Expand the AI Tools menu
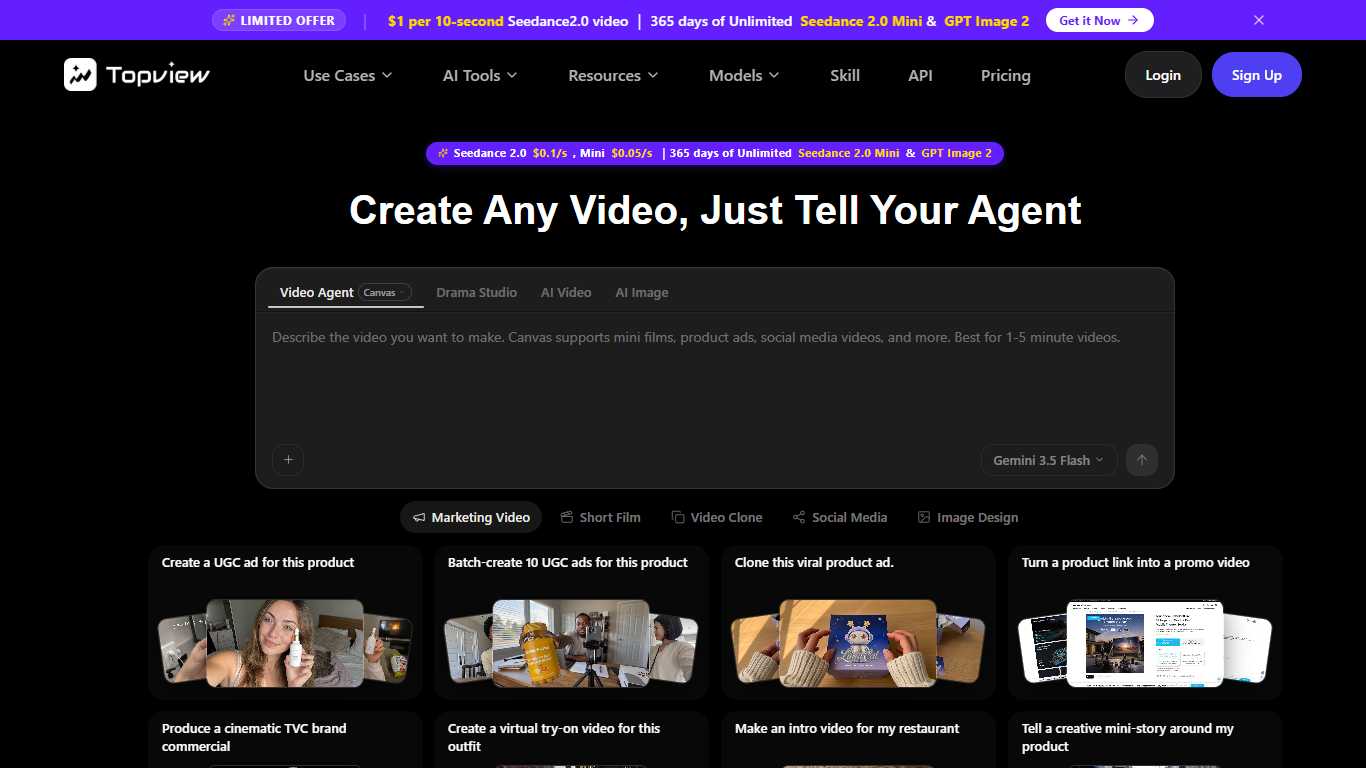The height and width of the screenshot is (768, 1366). pyautogui.click(x=480, y=75)
